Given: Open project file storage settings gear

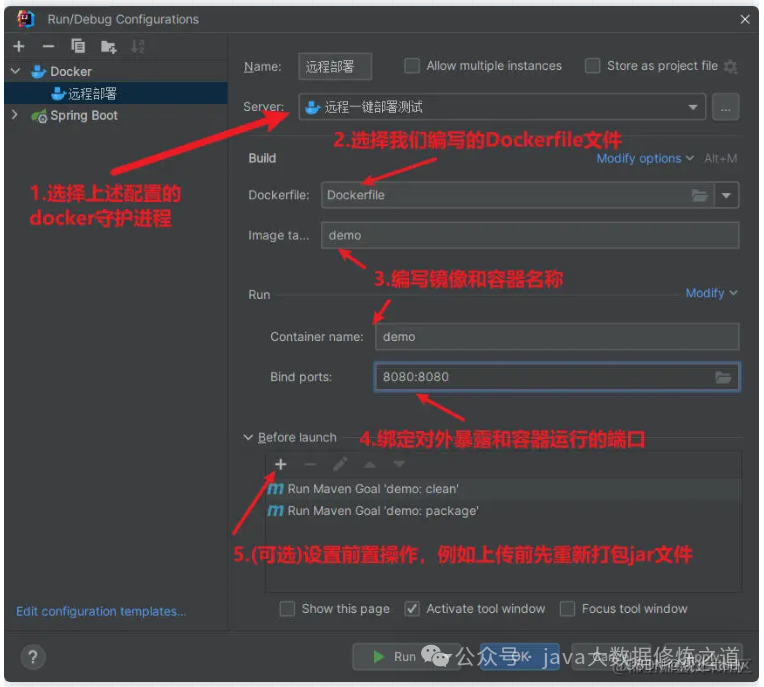Looking at the screenshot, I should 730,66.
